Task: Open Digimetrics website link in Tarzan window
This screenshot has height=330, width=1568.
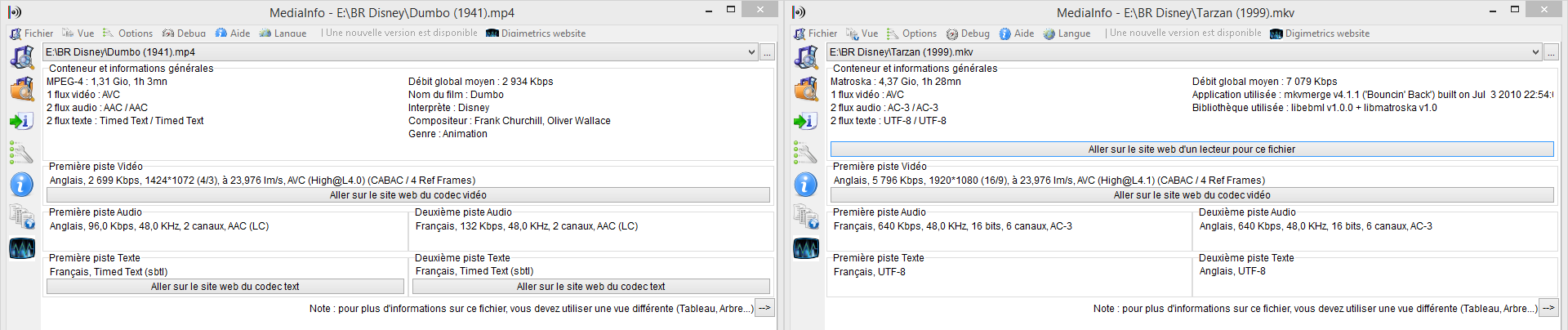Action: [1320, 33]
